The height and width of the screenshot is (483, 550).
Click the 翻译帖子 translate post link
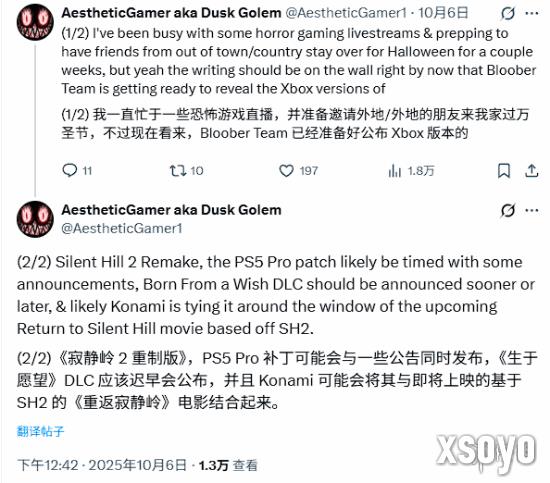point(40,431)
